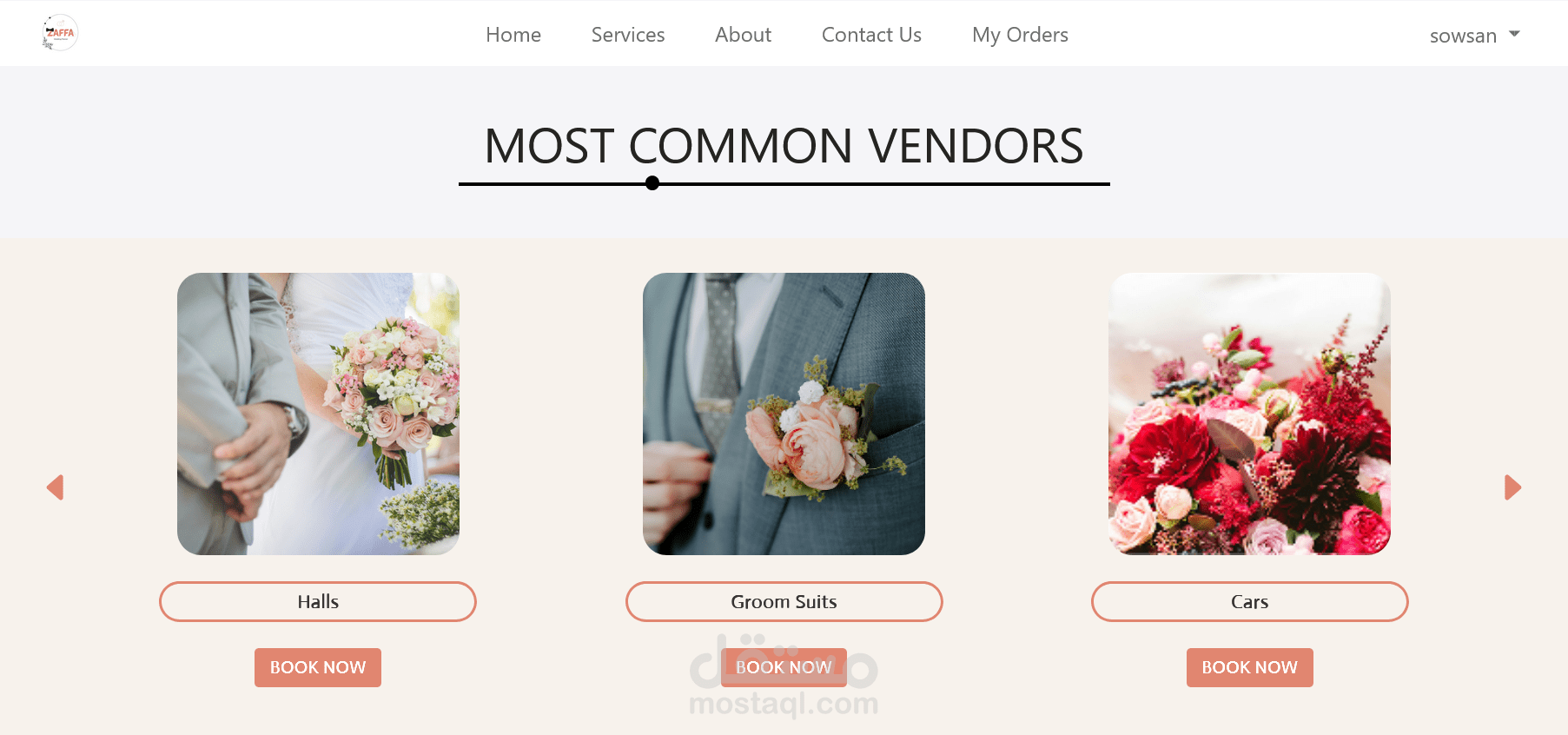Click the dot on heading underline
1568x735 pixels.
point(652,183)
